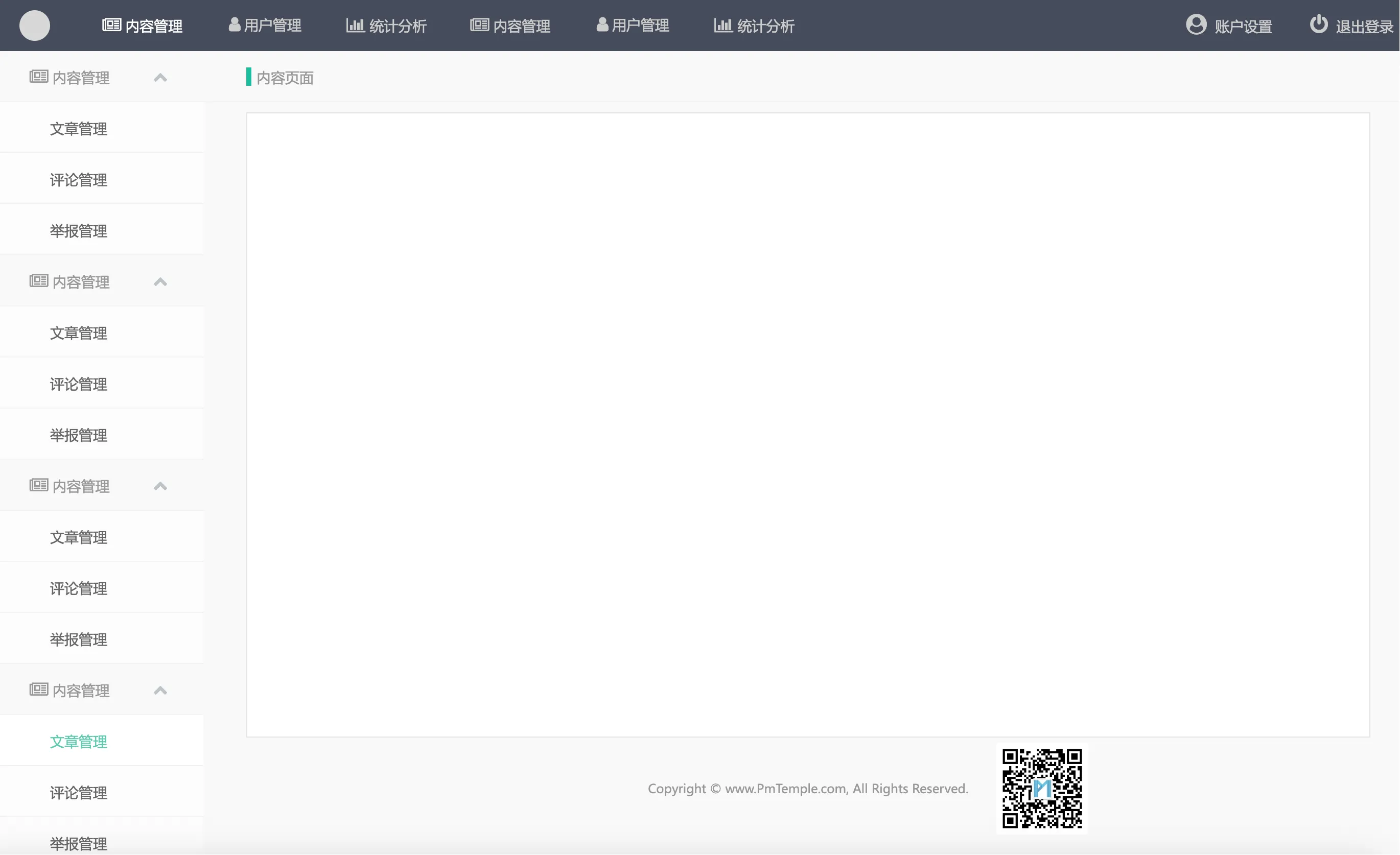This screenshot has height=855, width=1400.
Task: Click the QR code near the copyright notice
Action: click(1041, 789)
